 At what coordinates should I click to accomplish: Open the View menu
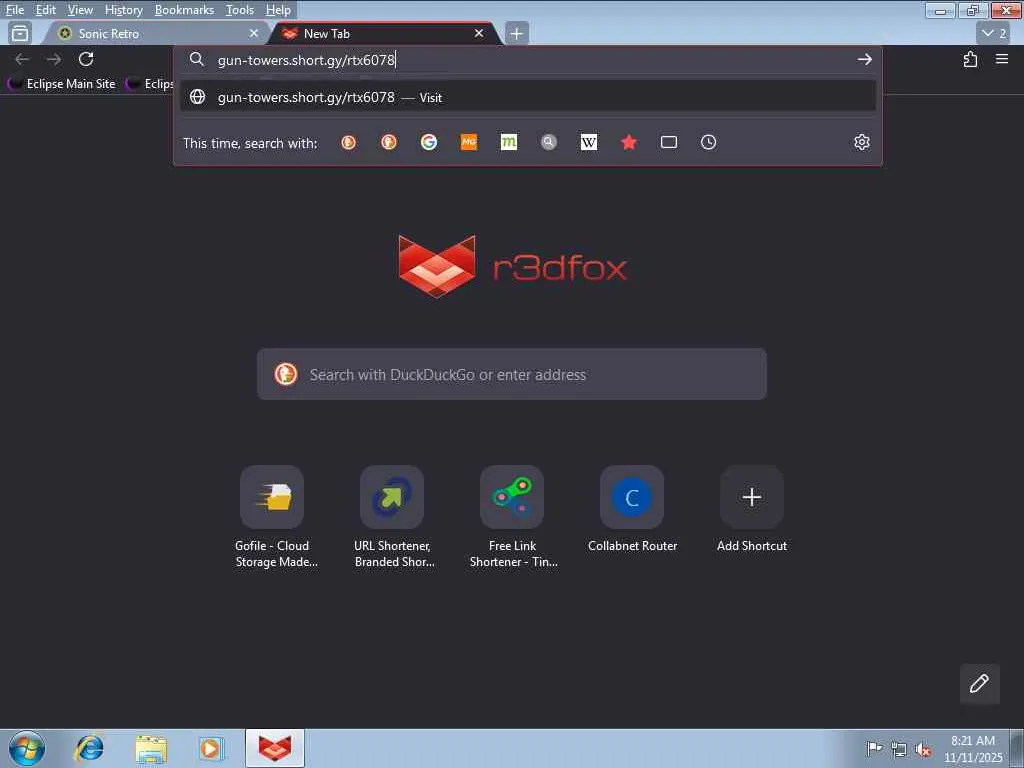tap(80, 10)
